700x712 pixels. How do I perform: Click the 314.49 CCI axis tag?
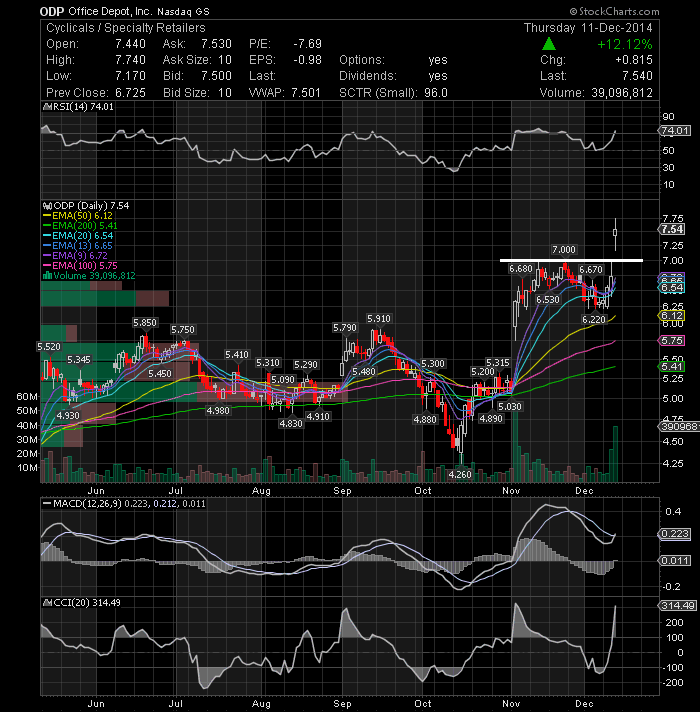[x=677, y=606]
